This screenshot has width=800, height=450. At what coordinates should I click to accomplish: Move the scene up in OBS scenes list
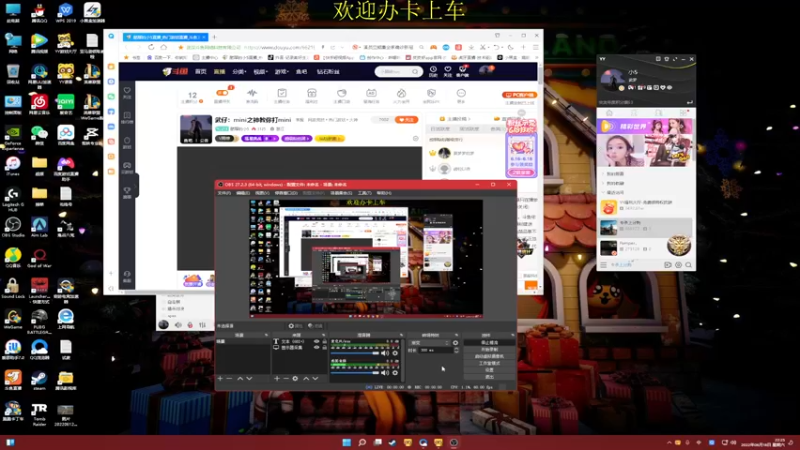click(x=240, y=379)
